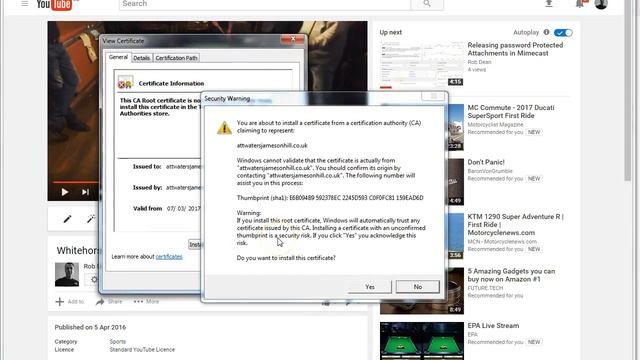Open the YouTube hamburger menu
Viewport: 640px width, 360px height.
click(24, 3)
